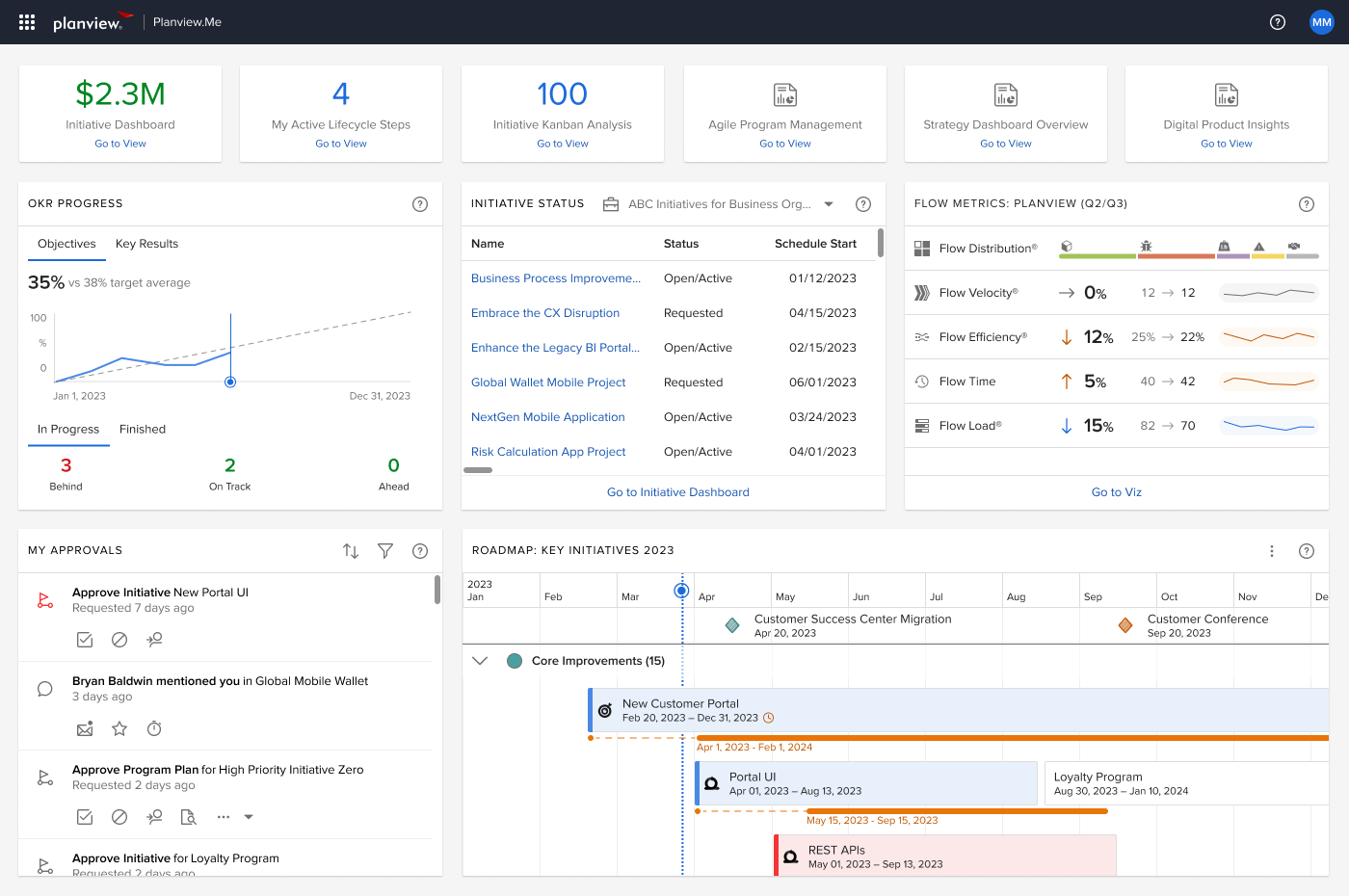
Task: Sort the My Approvals list
Action: click(351, 551)
